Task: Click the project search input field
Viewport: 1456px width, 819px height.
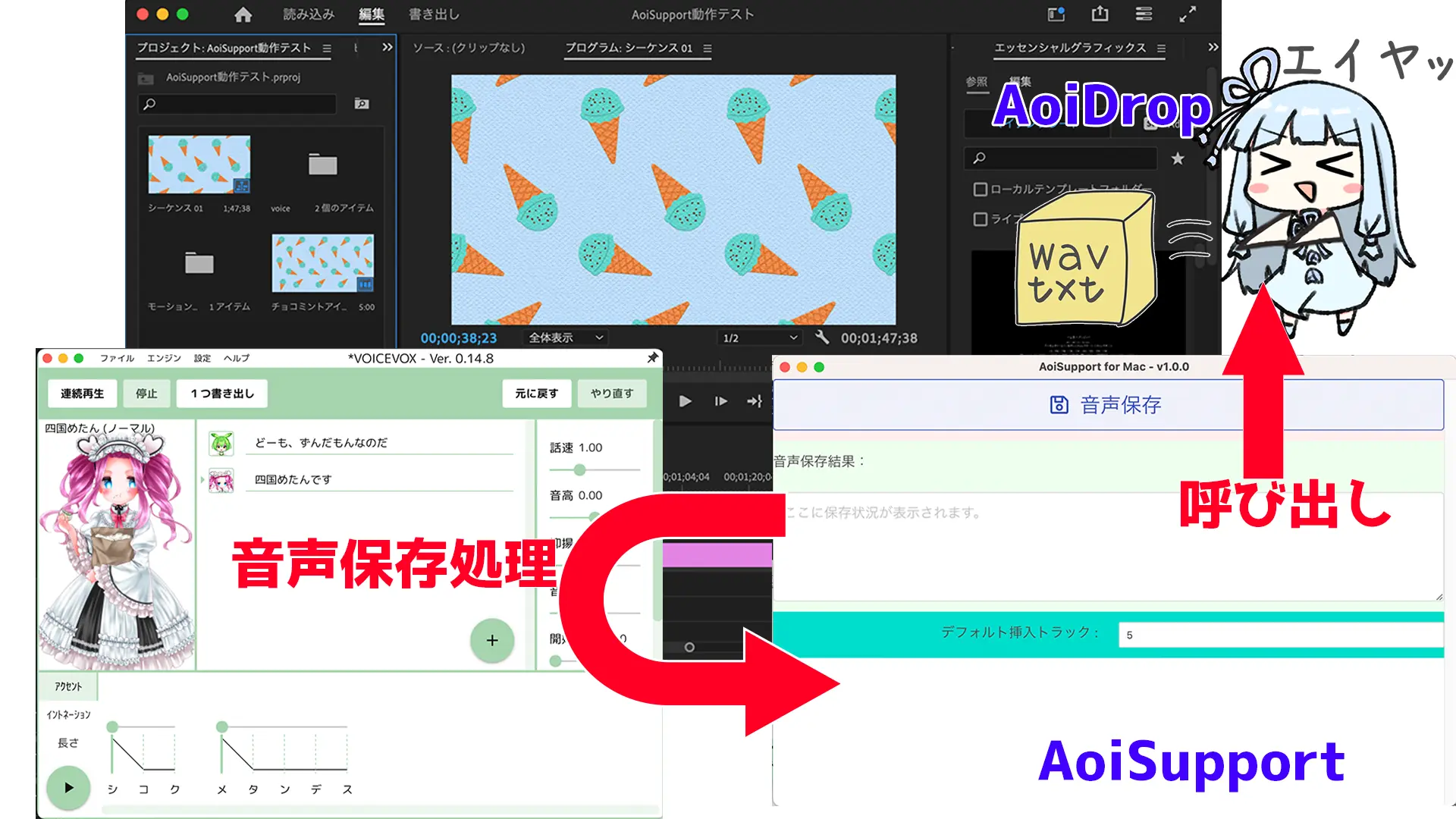Action: pyautogui.click(x=237, y=104)
